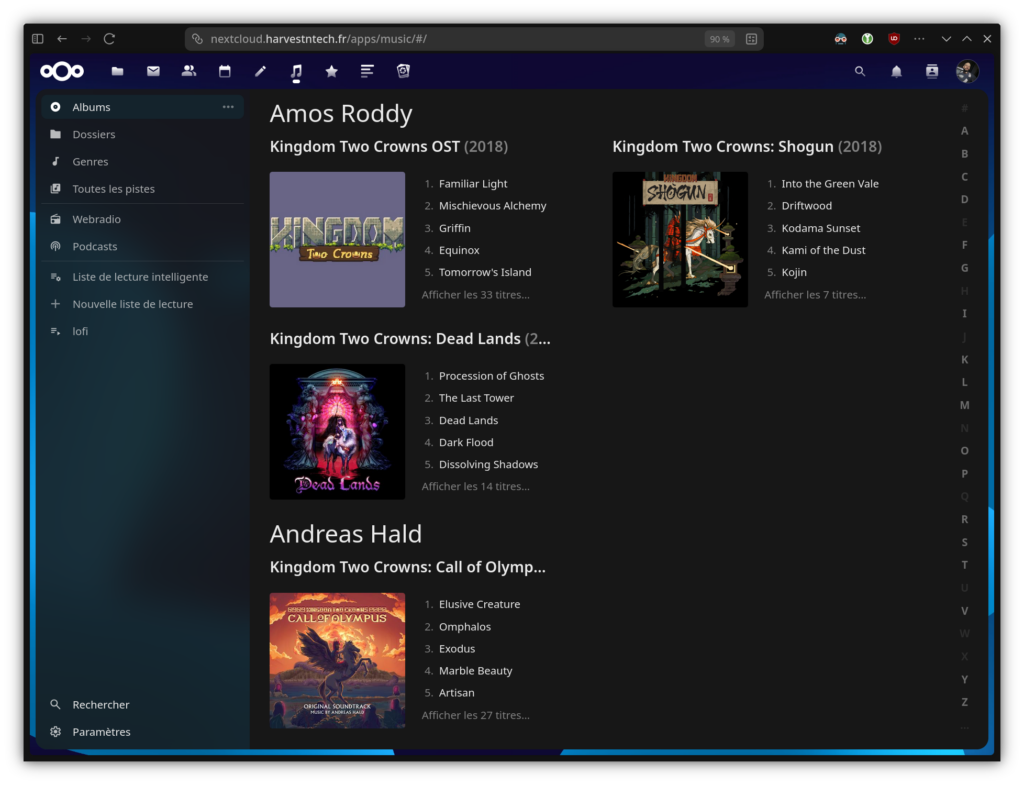Open Nextcloud notifications bell
The image size is (1024, 785).
[x=896, y=71]
